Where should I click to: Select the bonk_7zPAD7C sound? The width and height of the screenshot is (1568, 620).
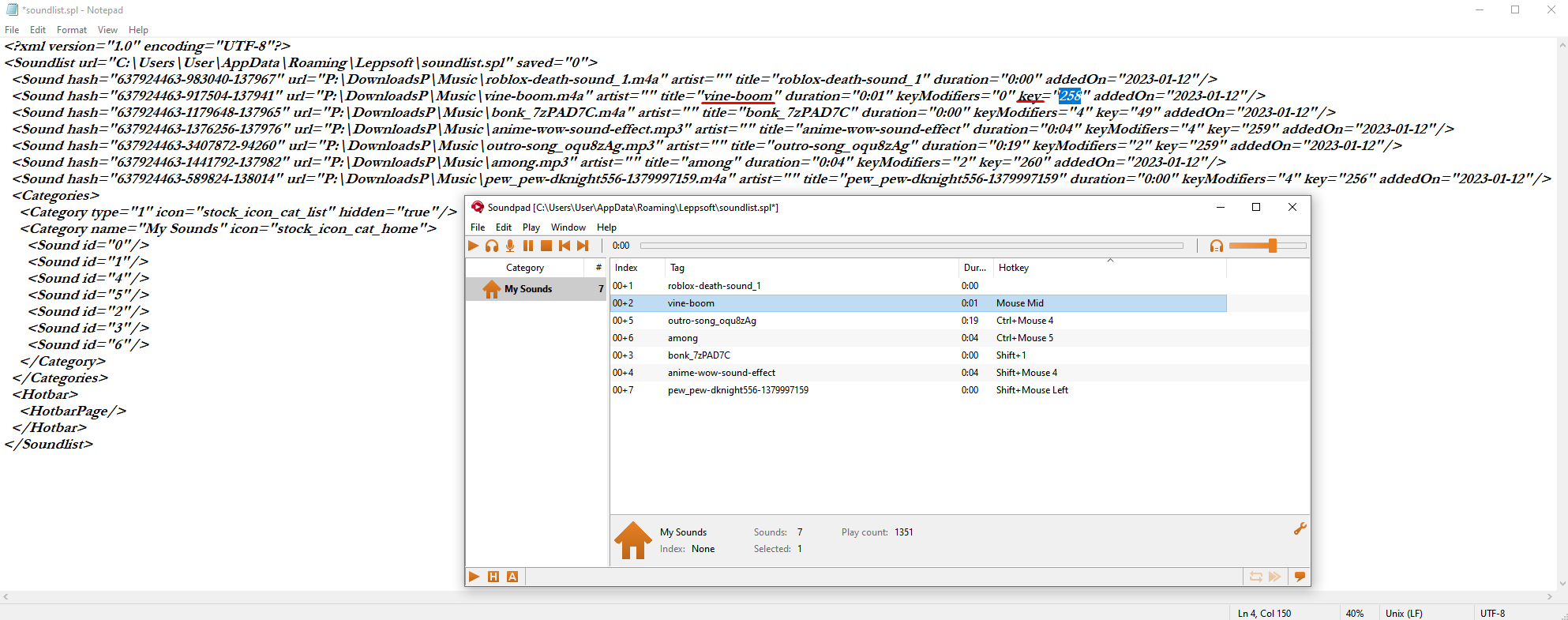918,355
